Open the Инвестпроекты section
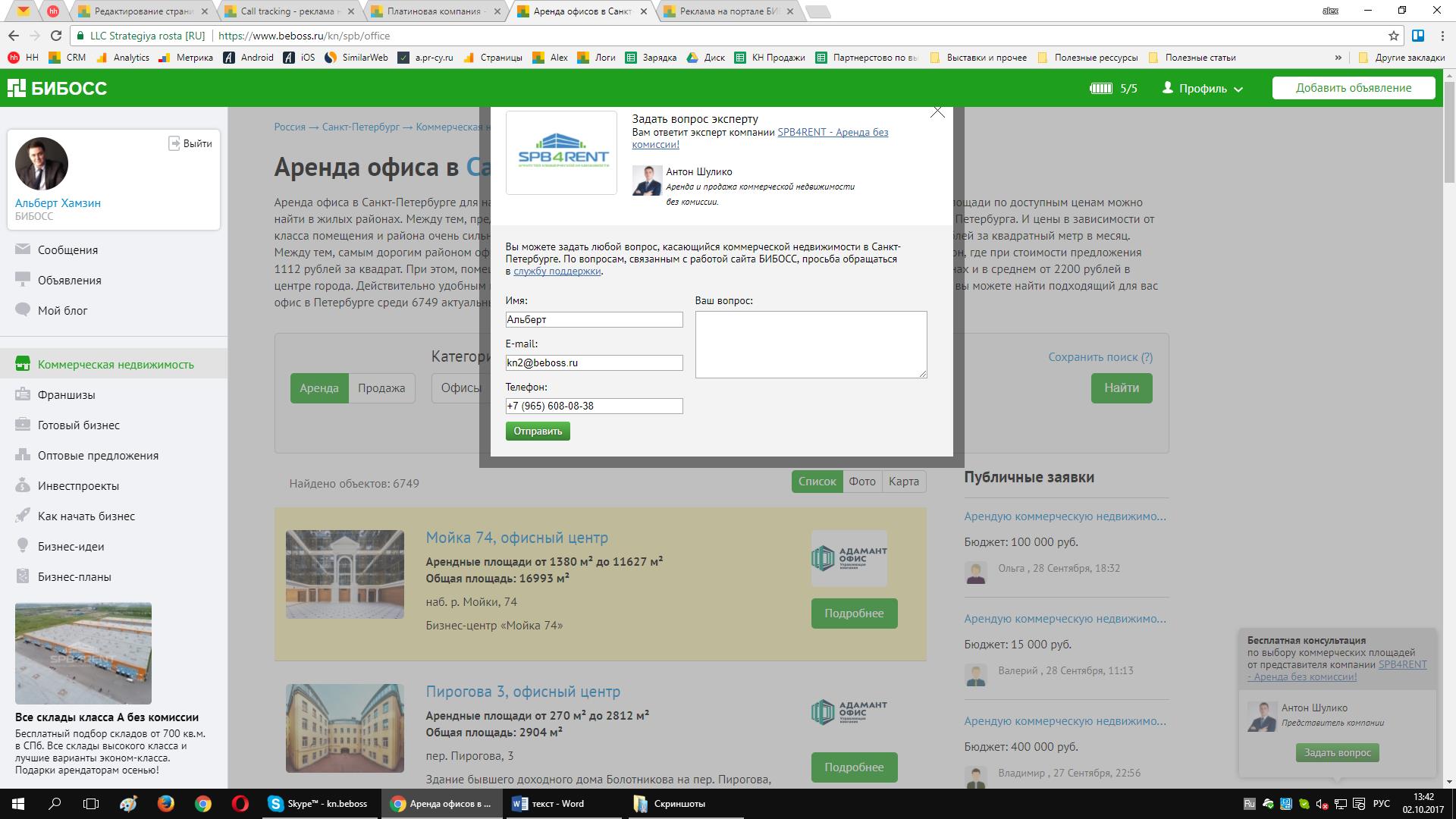The image size is (1456, 819). (x=78, y=486)
